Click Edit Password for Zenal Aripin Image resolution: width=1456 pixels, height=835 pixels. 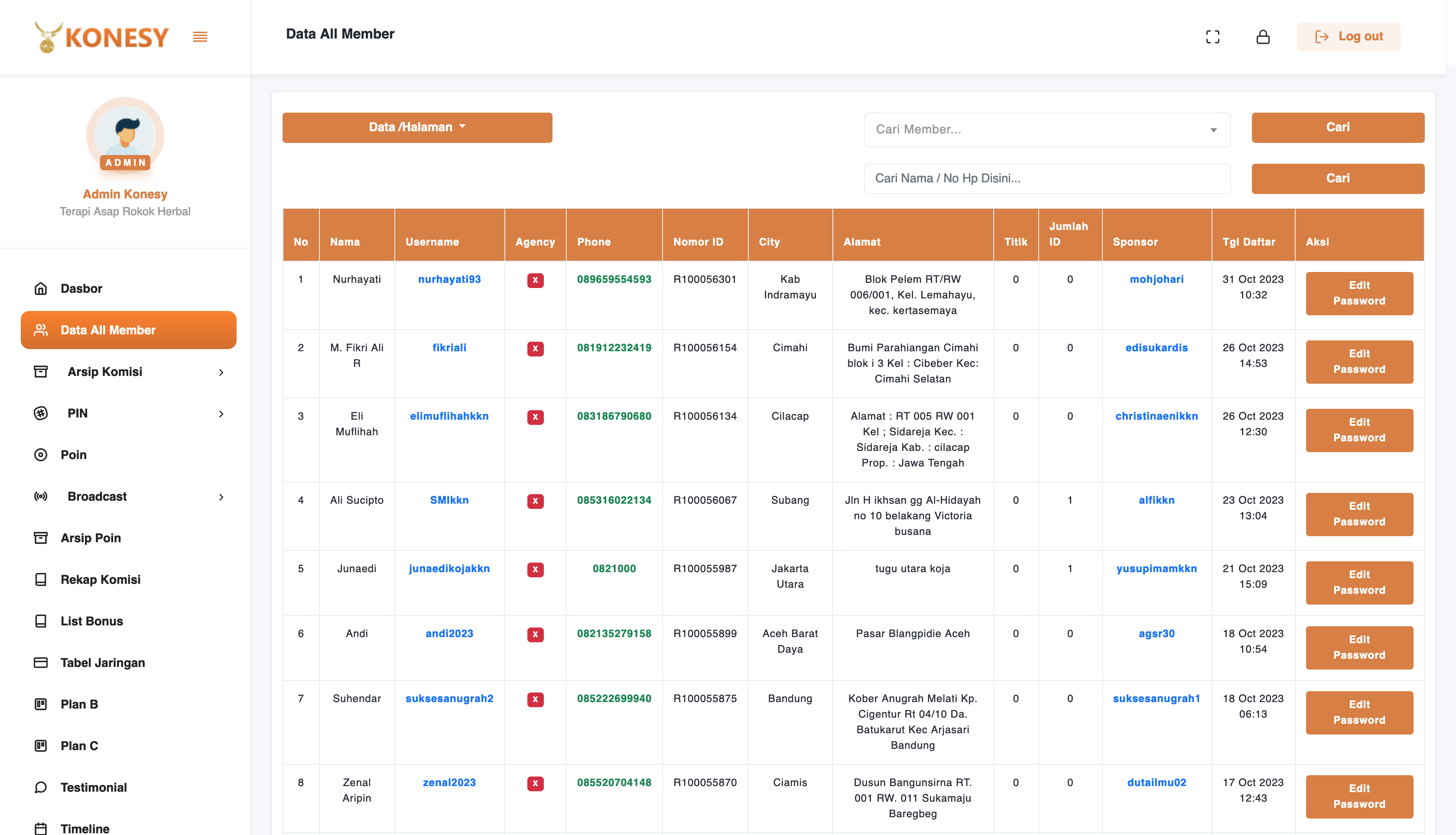[x=1359, y=796]
